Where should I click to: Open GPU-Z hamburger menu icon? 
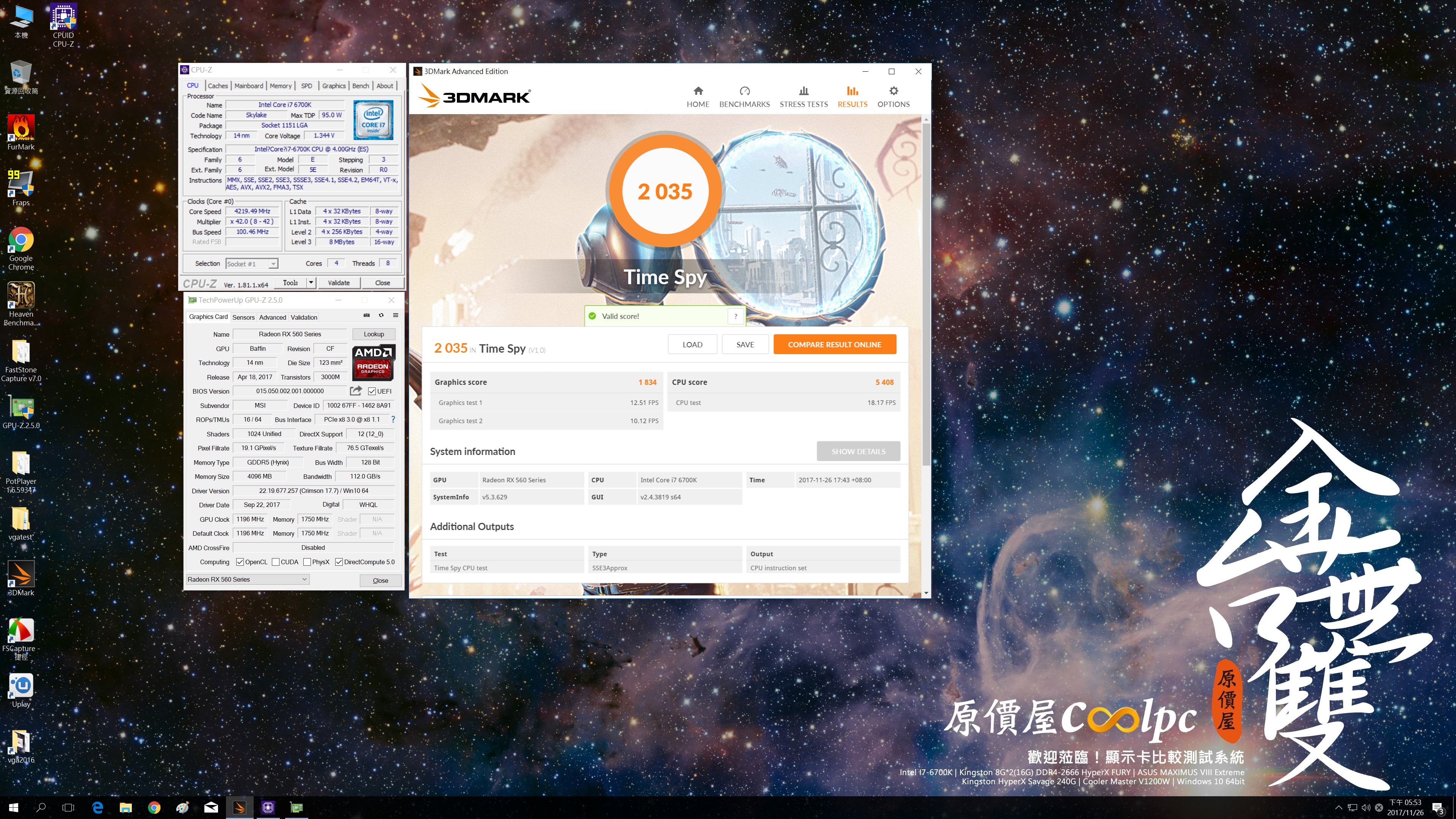395,315
